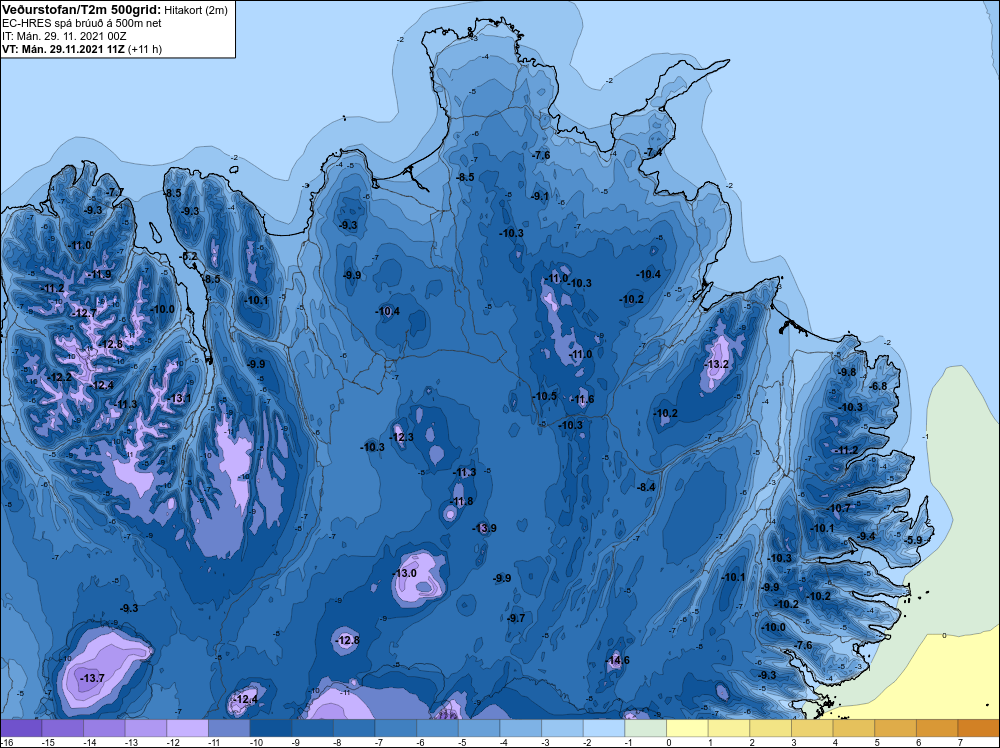
Task: Click the -12.2 temperature label
Action: [60, 377]
